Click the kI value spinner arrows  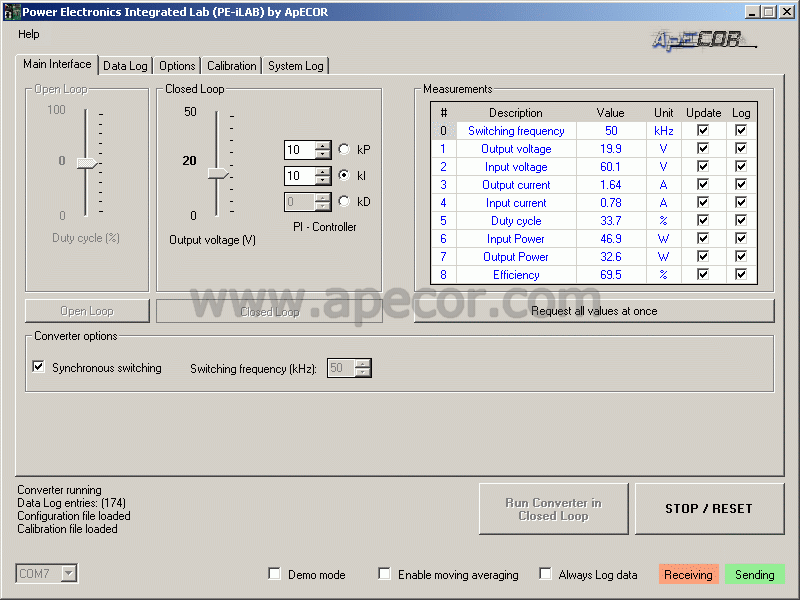pyautogui.click(x=322, y=176)
